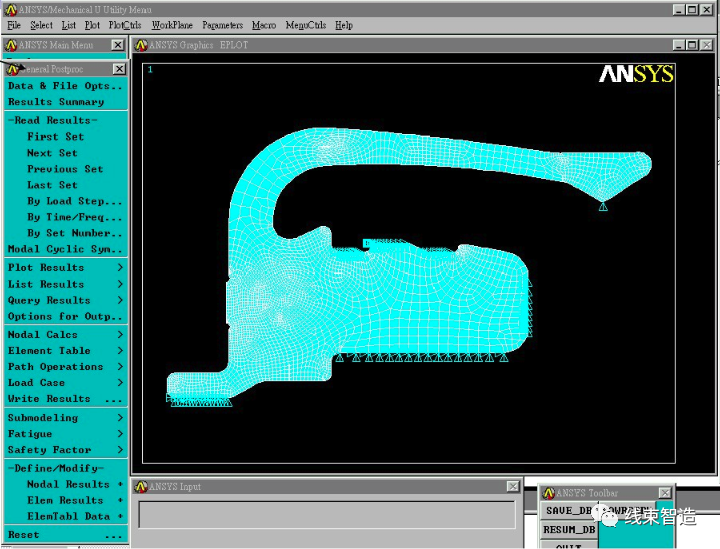Open the WorkPlane menu
The width and height of the screenshot is (720, 549).
pos(171,25)
